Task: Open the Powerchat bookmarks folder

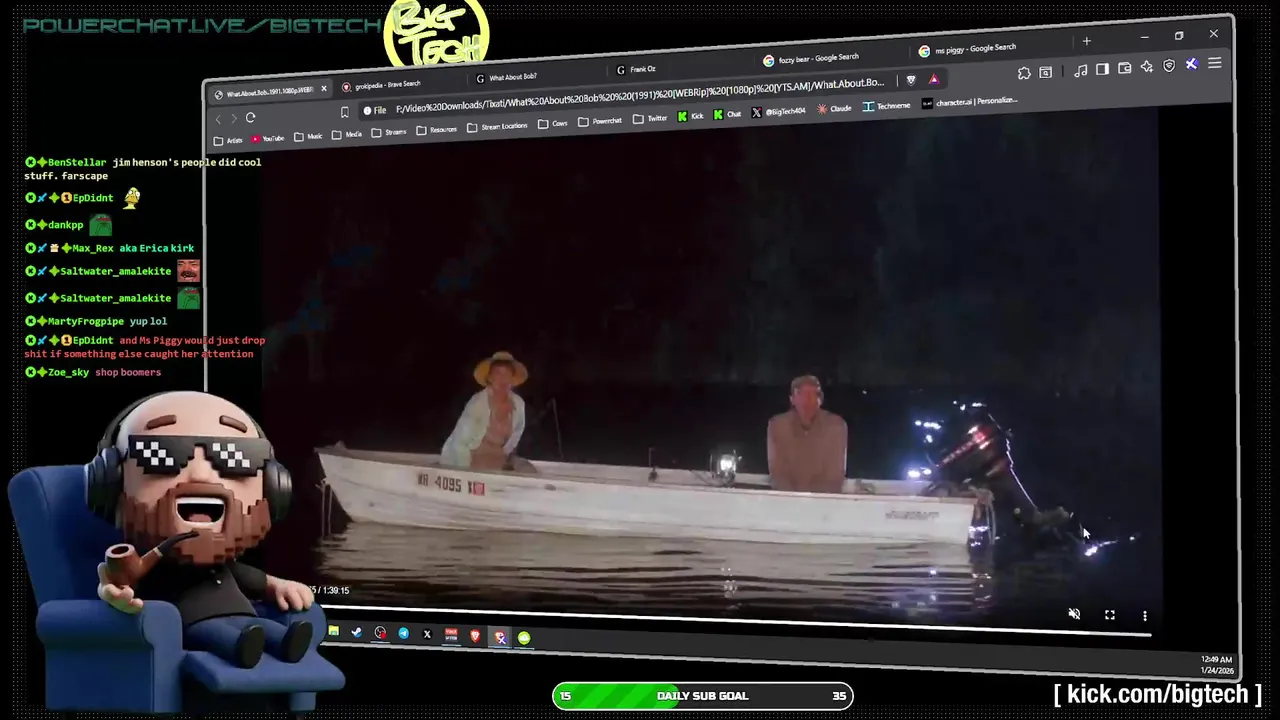Action: click(x=600, y=121)
